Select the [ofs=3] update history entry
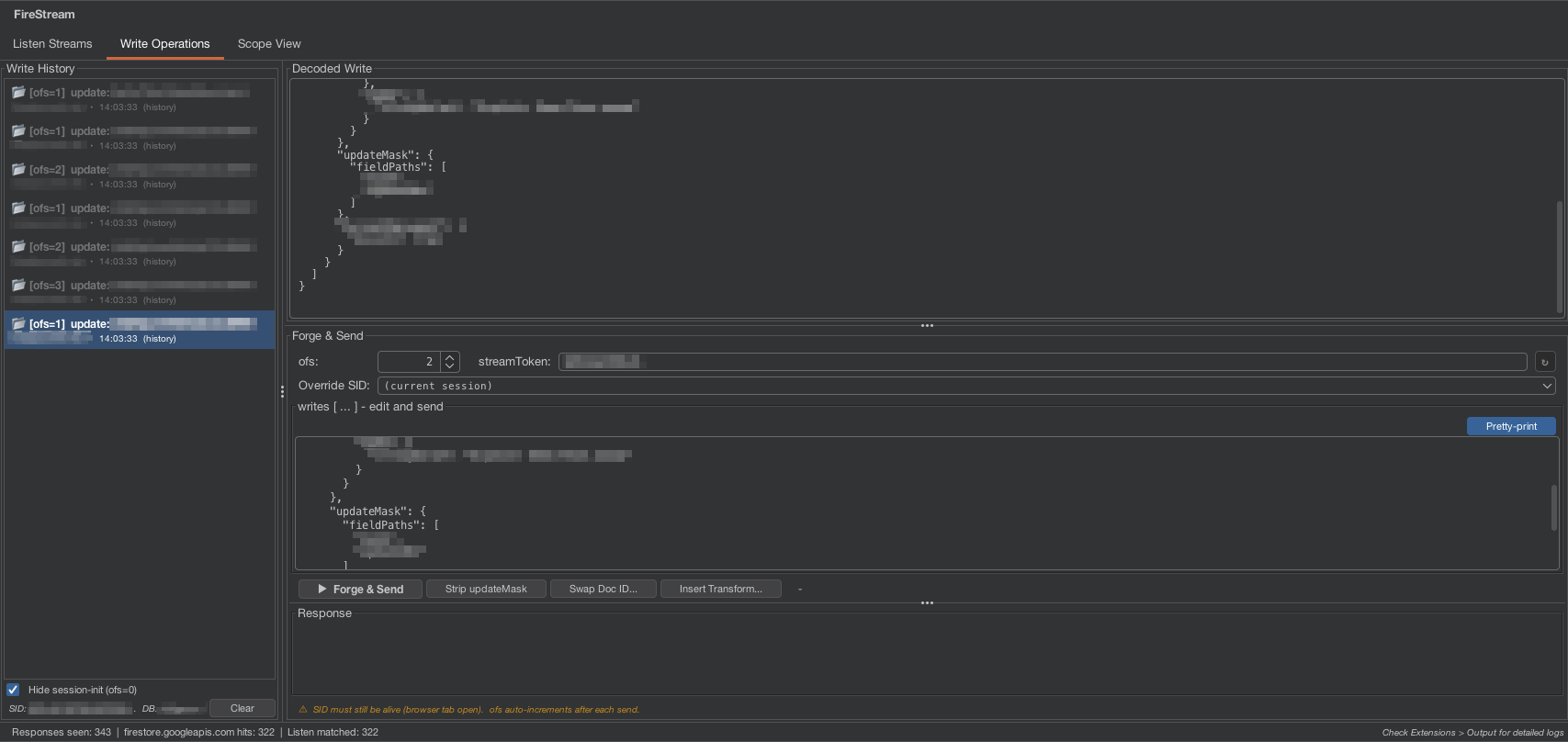The image size is (1568, 742). (140, 291)
